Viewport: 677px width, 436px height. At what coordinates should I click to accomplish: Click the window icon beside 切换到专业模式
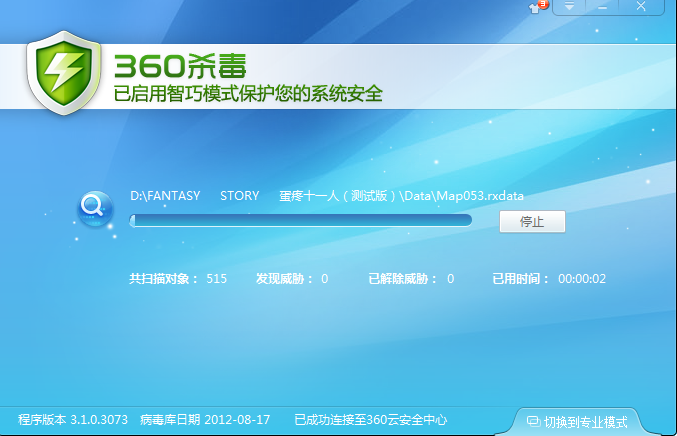point(534,421)
